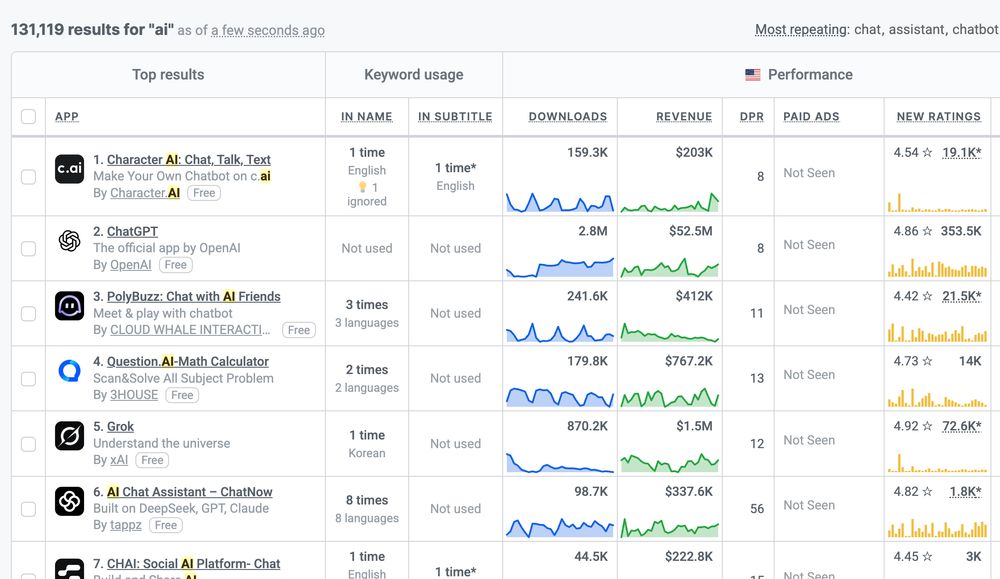Select the Character AI row checkbox
The height and width of the screenshot is (579, 1000).
pyautogui.click(x=28, y=177)
